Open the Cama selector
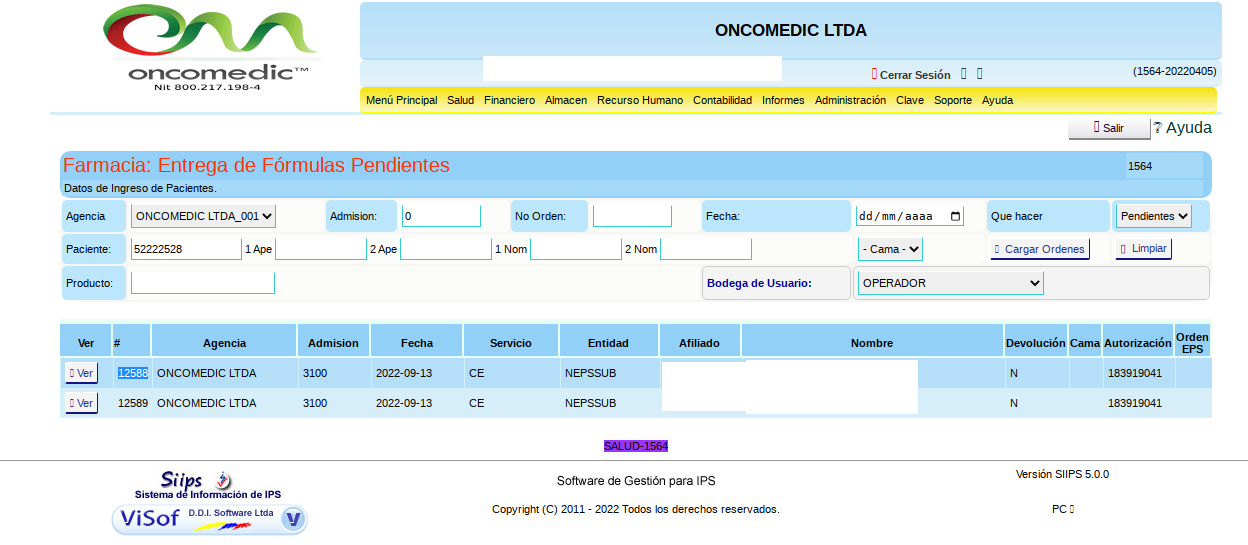The image size is (1248, 545). 890,249
